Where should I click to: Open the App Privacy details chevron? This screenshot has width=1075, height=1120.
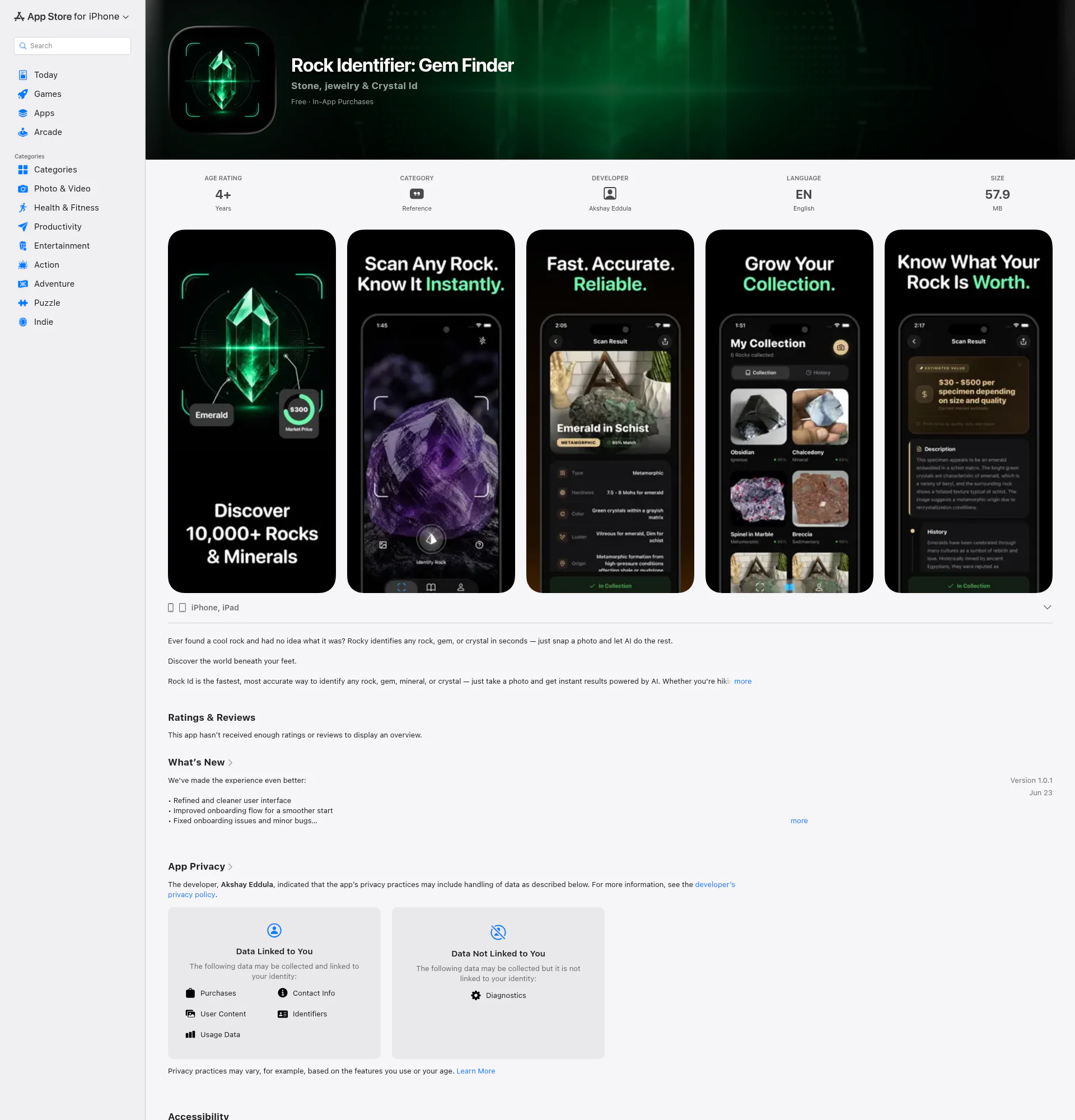pyautogui.click(x=230, y=867)
